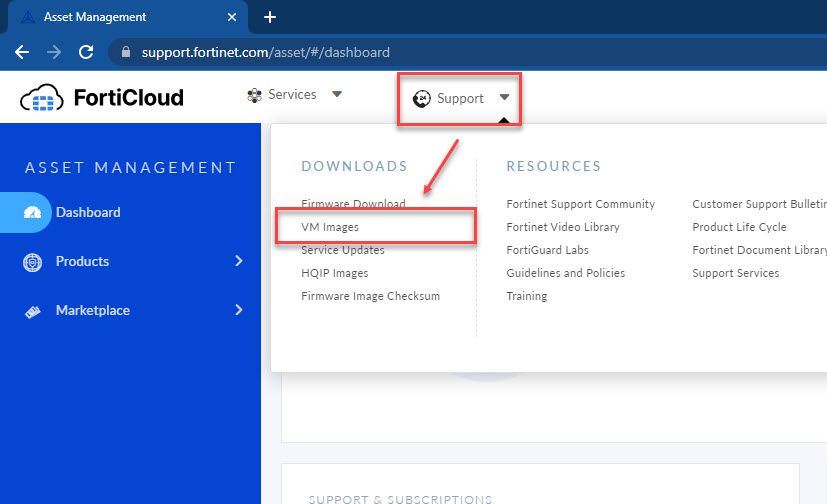Viewport: 827px width, 504px height.
Task: Click the Marketplace tag icon
Action: [33, 312]
